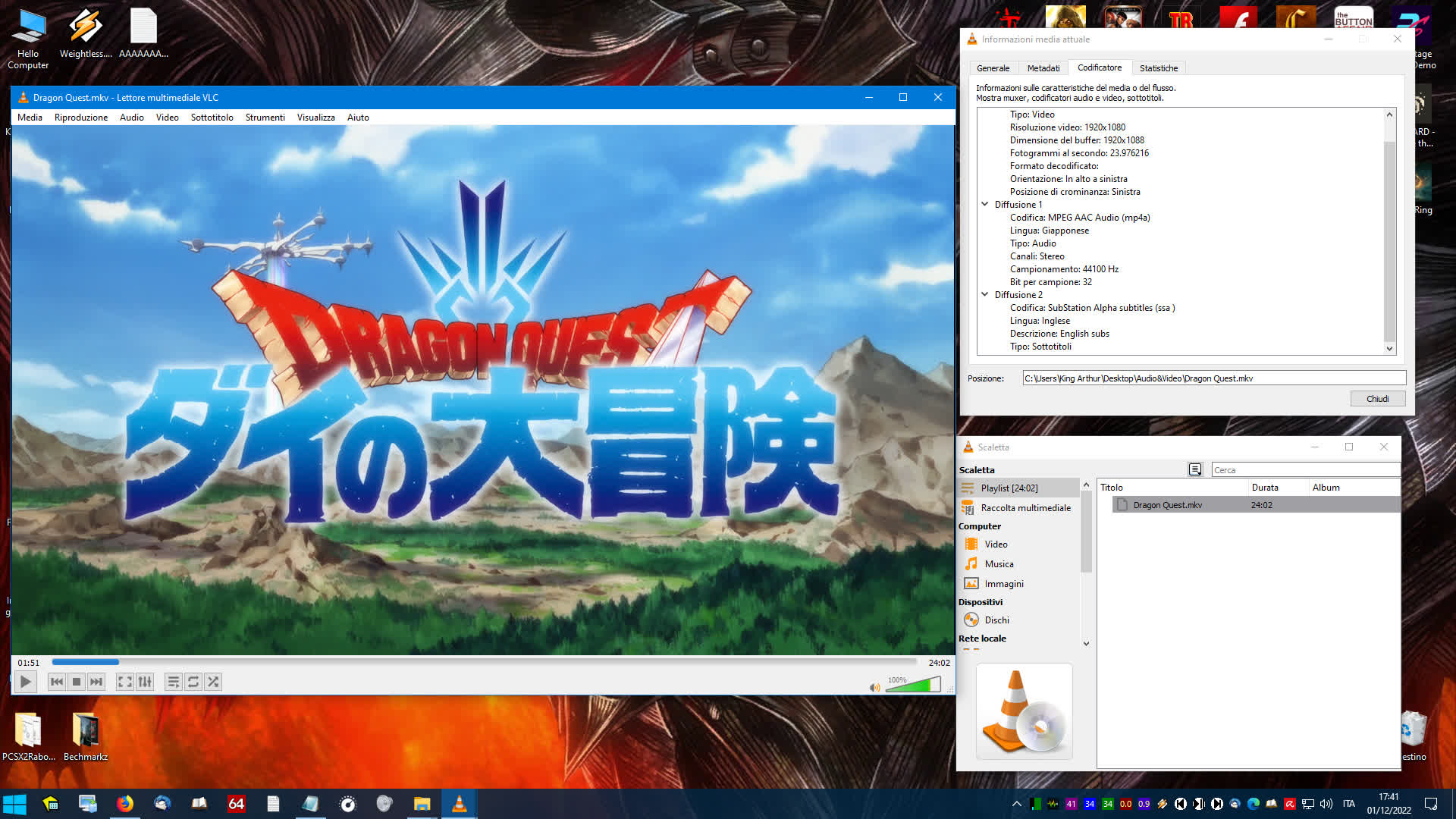This screenshot has height=819, width=1456.
Task: Click the Stop playback button
Action: [77, 682]
